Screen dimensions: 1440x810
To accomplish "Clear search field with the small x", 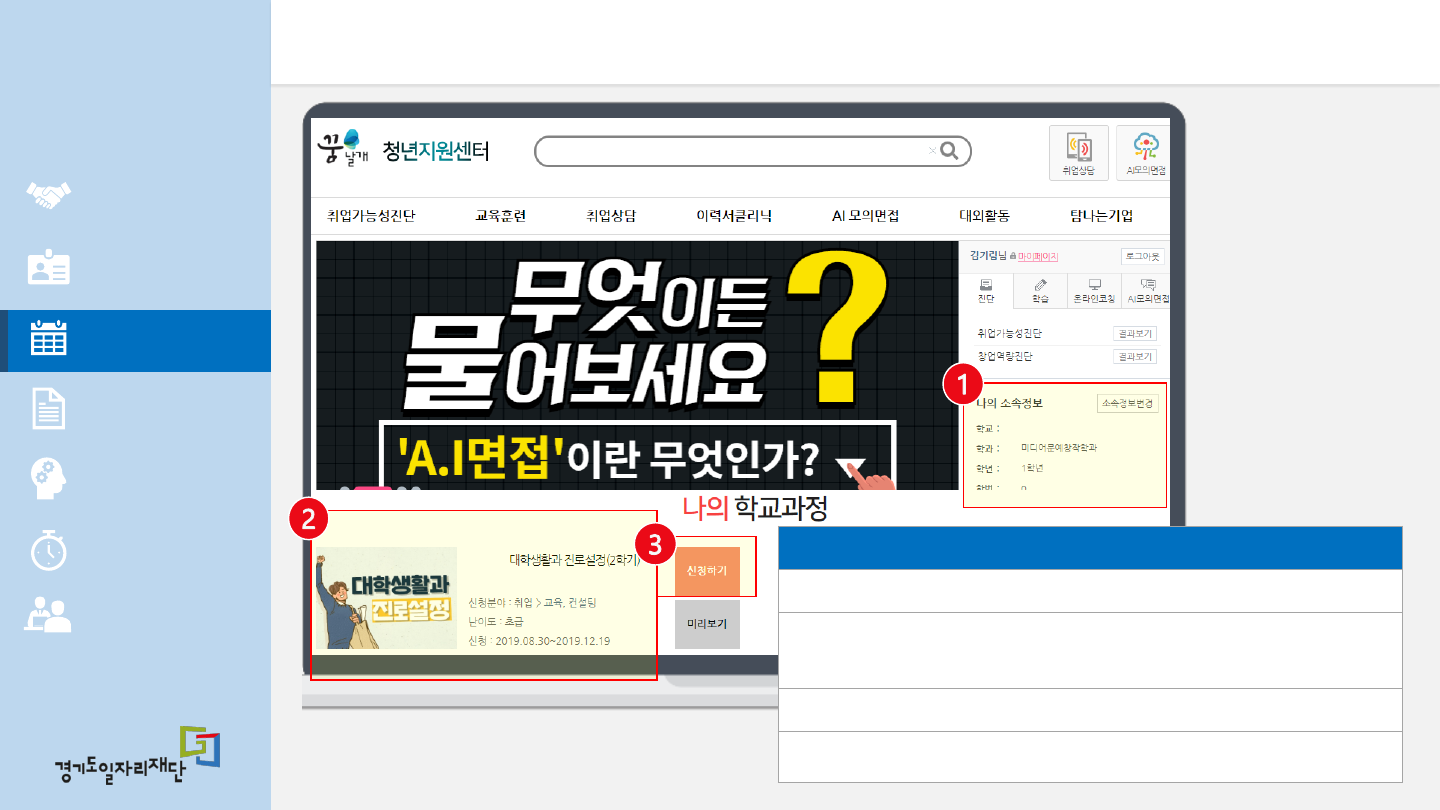I will click(x=932, y=151).
